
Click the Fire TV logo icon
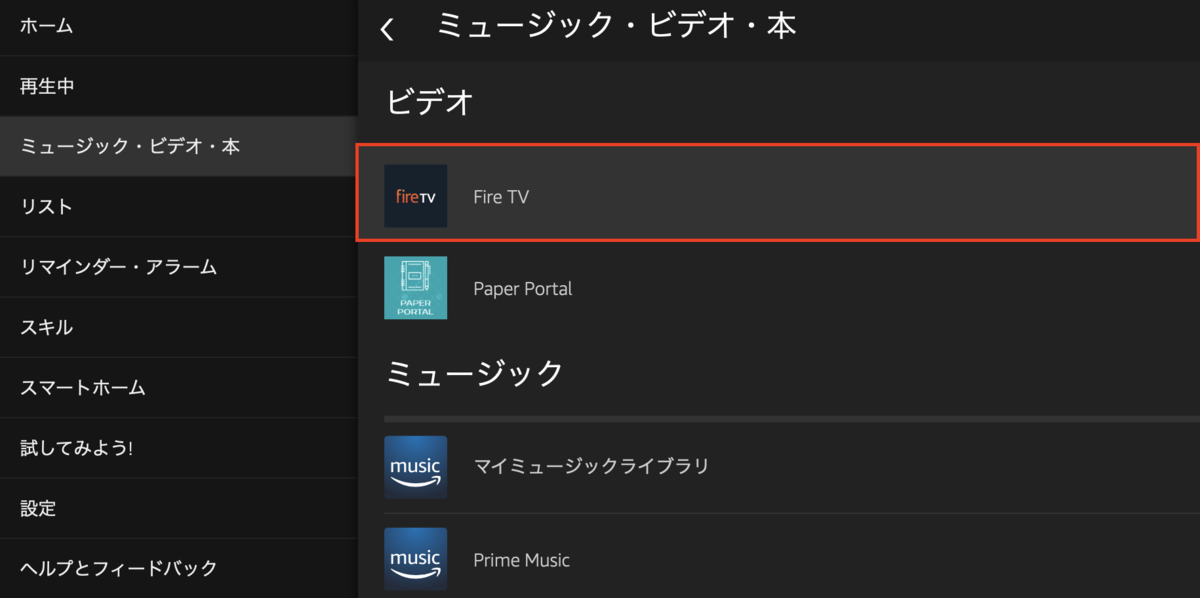[415, 196]
